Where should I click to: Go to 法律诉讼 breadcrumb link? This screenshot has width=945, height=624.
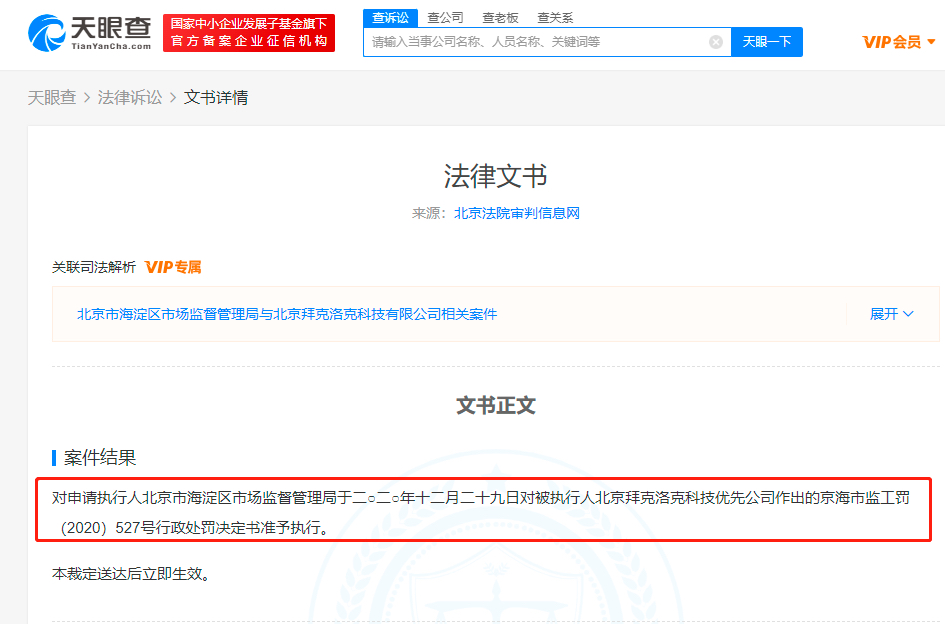coord(130,97)
